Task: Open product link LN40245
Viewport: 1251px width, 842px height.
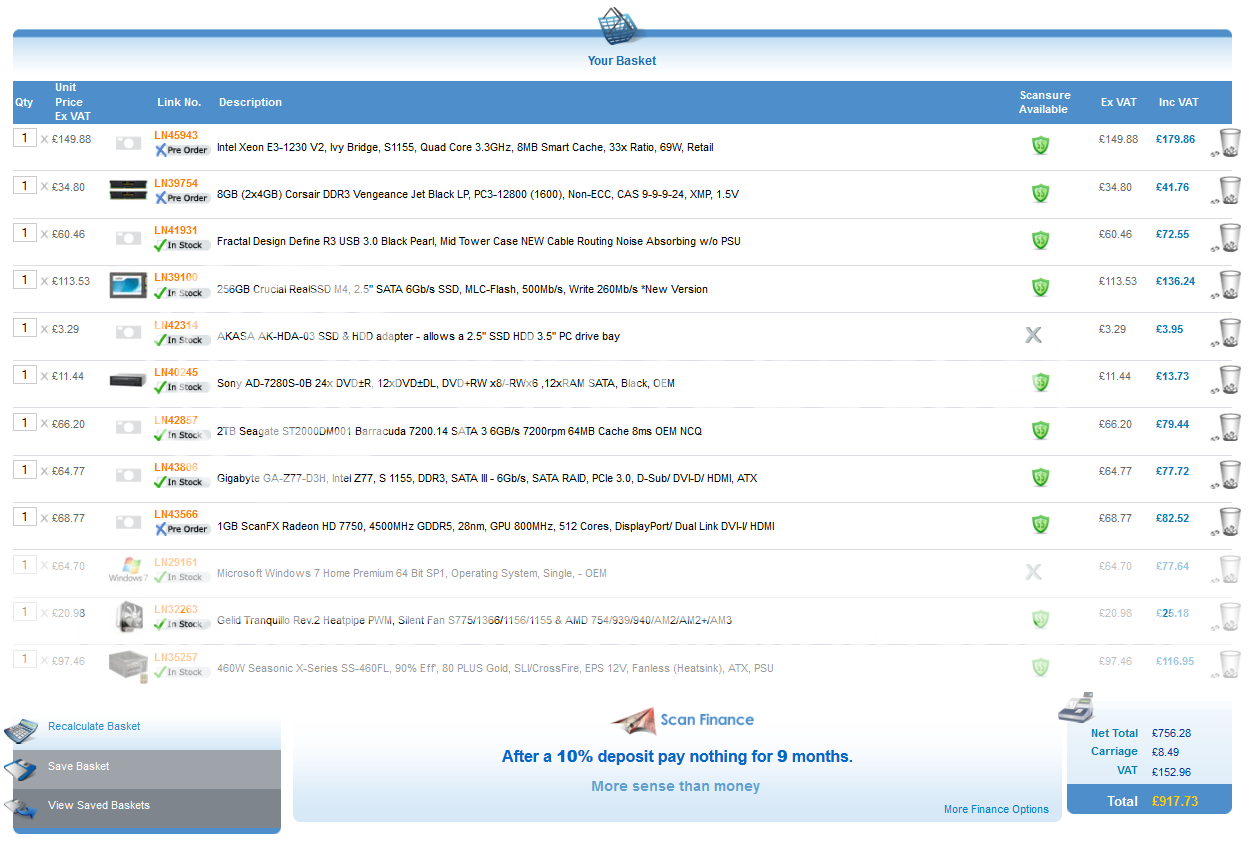Action: pyautogui.click(x=176, y=372)
